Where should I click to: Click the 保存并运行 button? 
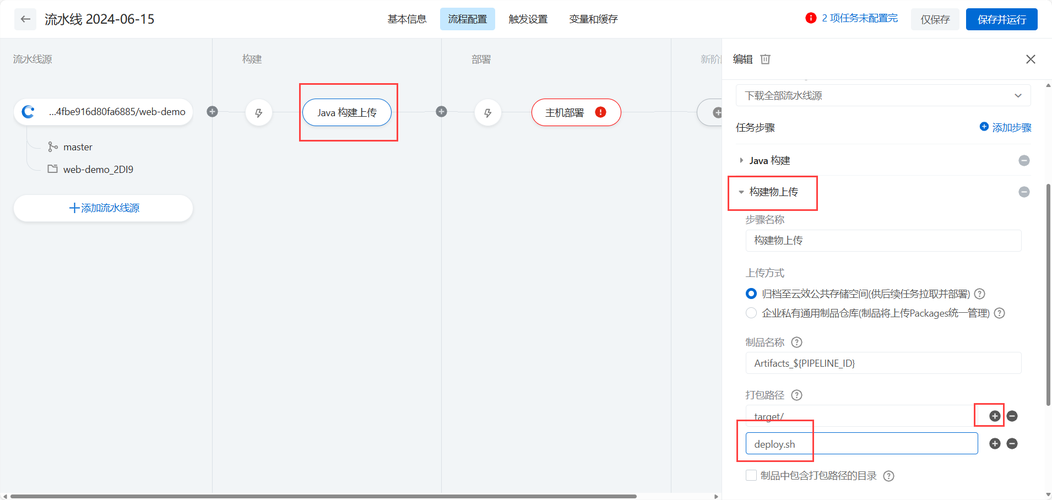(x=1002, y=19)
